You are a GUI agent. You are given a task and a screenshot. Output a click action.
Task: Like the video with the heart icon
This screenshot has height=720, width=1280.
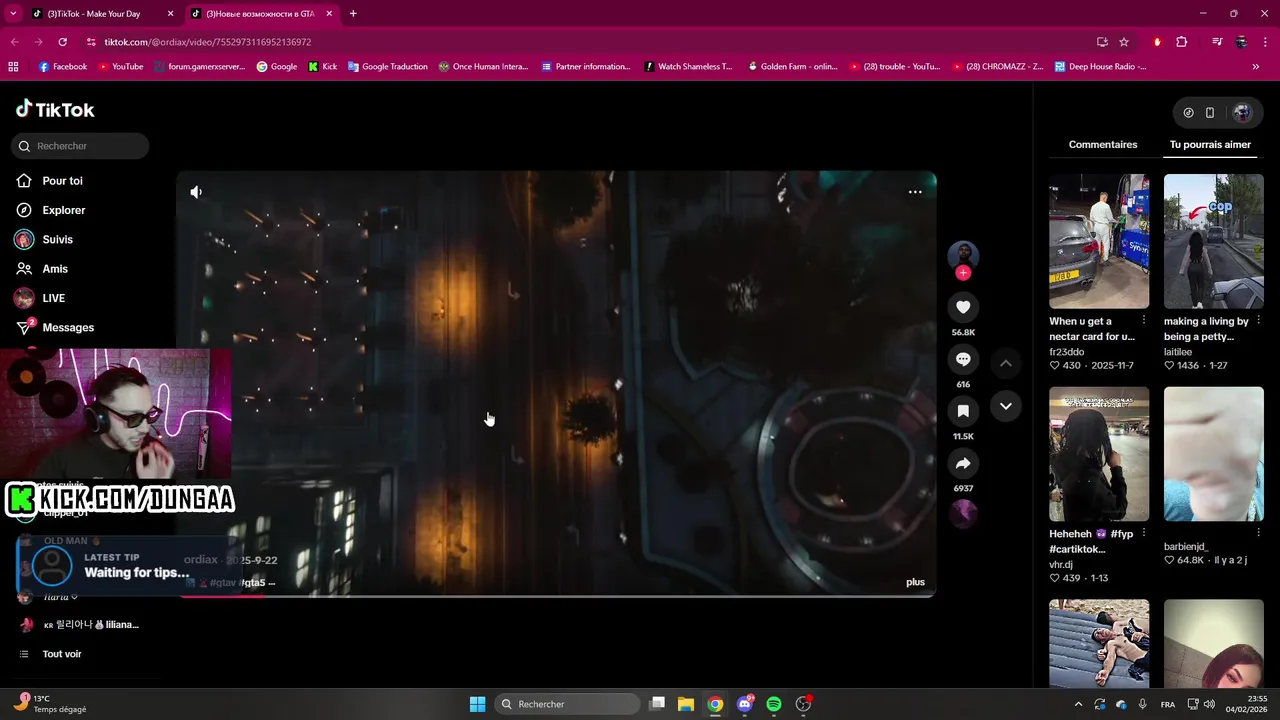[963, 307]
